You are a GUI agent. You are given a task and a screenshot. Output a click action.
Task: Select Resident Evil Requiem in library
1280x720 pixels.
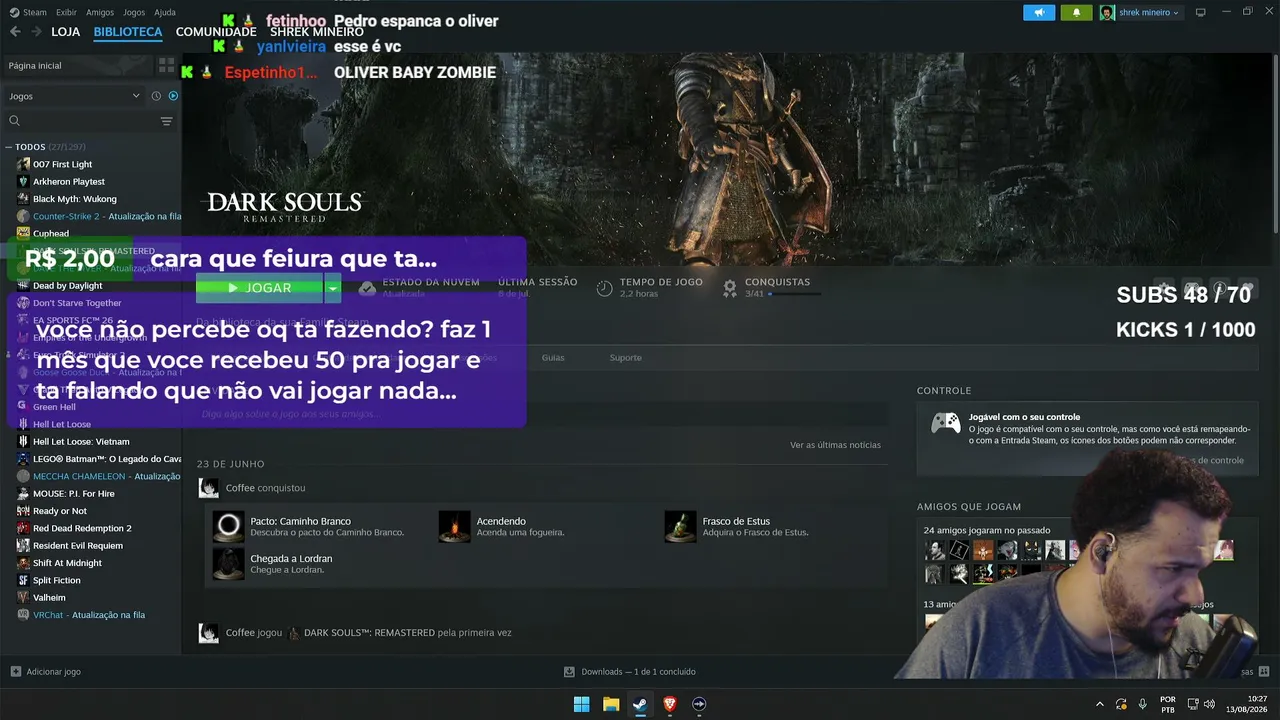[x=78, y=546]
